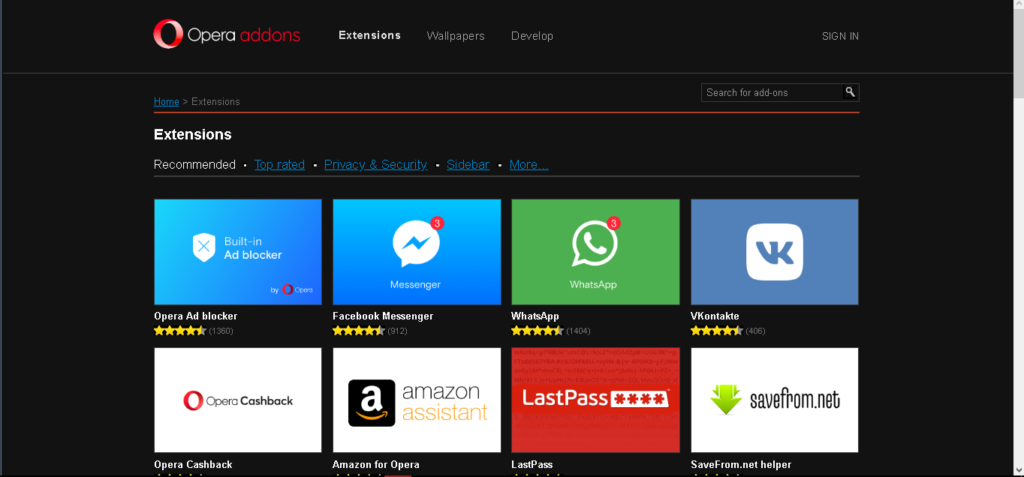Click the search magnifier icon
The width and height of the screenshot is (1024, 477).
click(x=850, y=92)
